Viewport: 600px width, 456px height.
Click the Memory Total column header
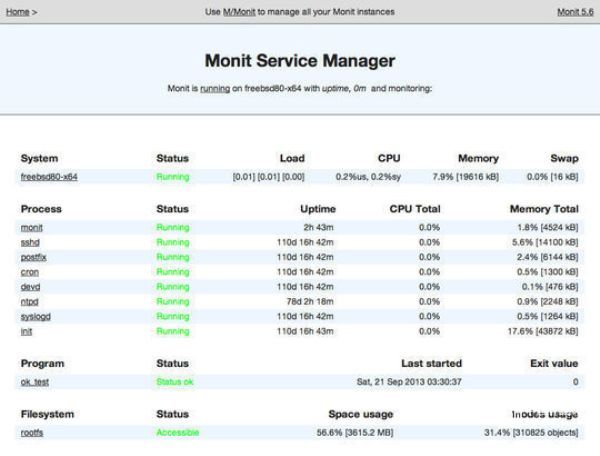tap(544, 209)
